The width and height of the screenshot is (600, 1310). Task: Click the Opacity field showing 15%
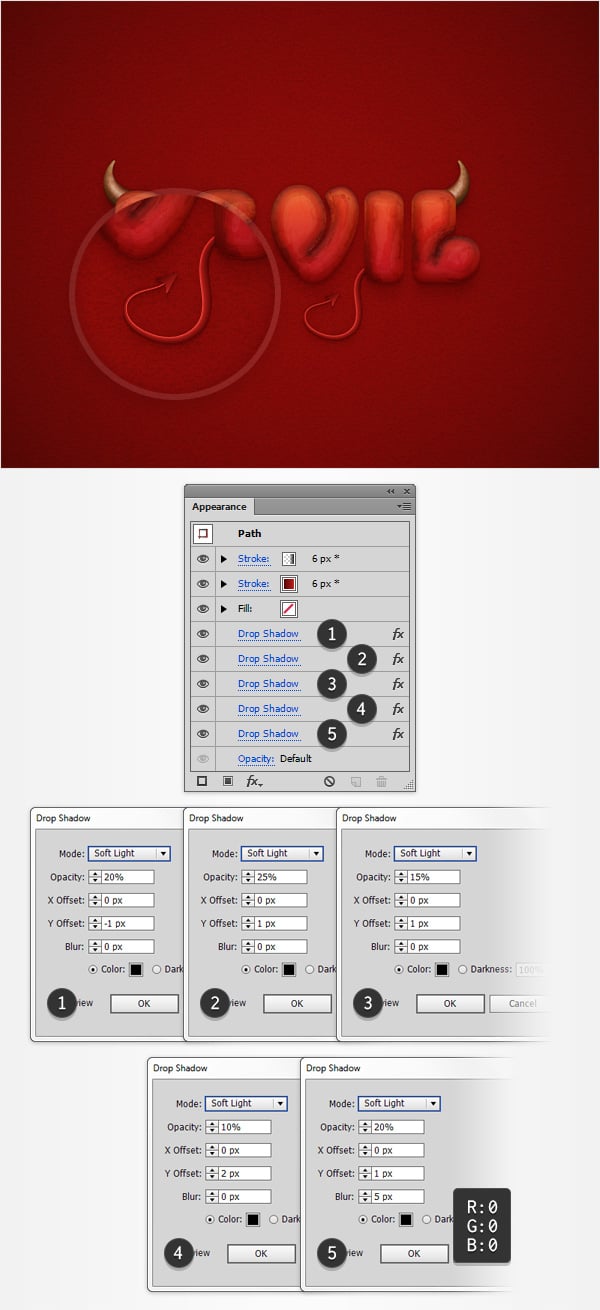pos(433,877)
